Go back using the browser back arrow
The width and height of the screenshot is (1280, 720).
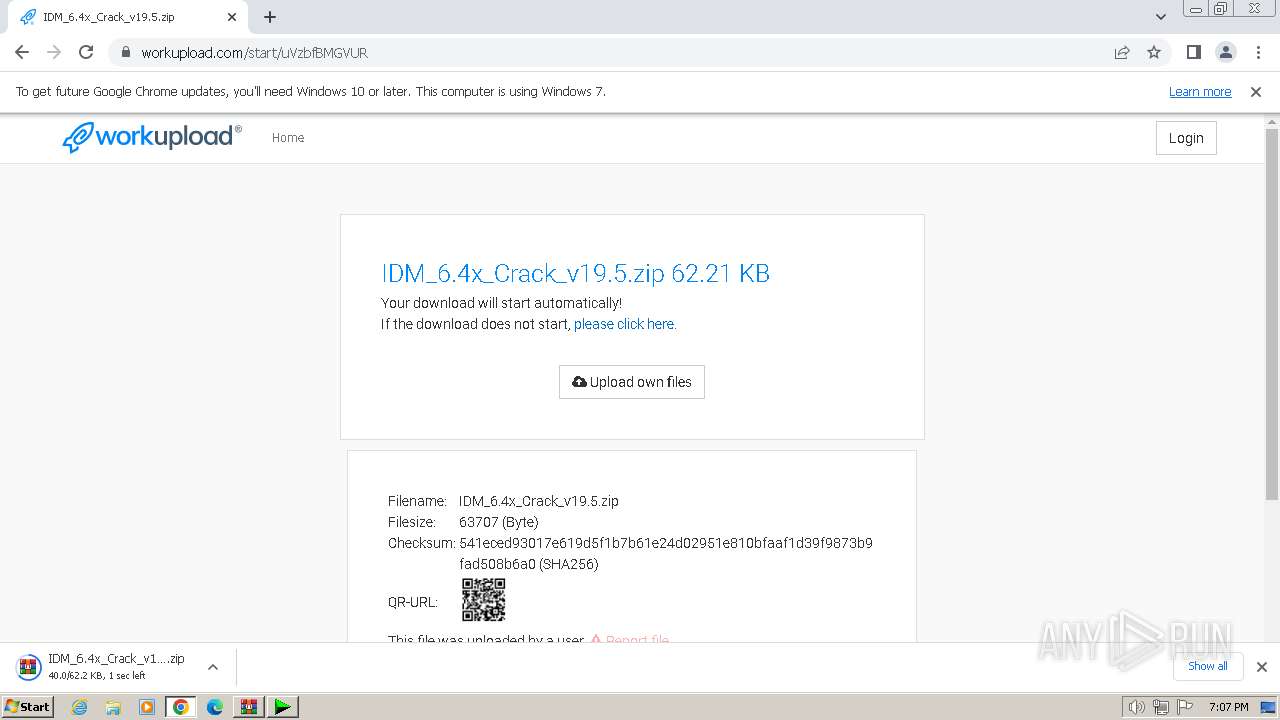coord(22,52)
